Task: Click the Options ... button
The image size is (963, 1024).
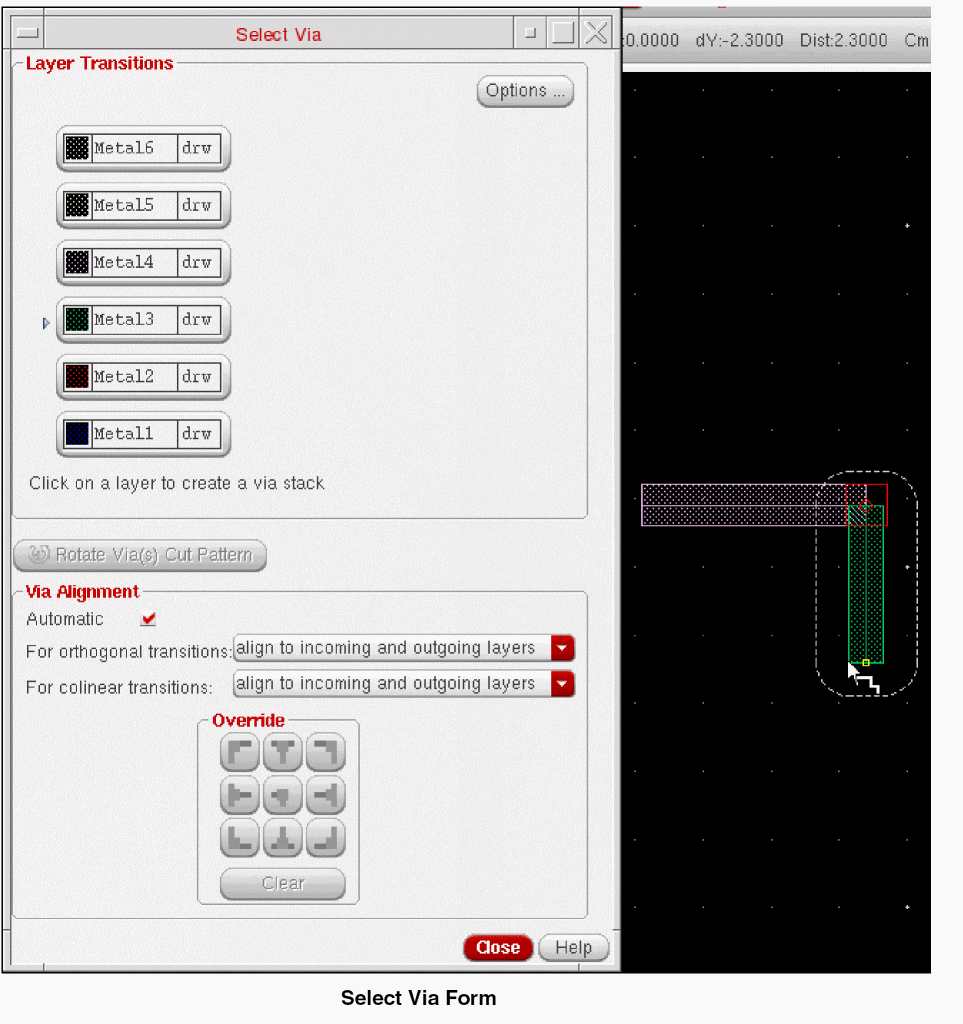Action: click(x=526, y=91)
